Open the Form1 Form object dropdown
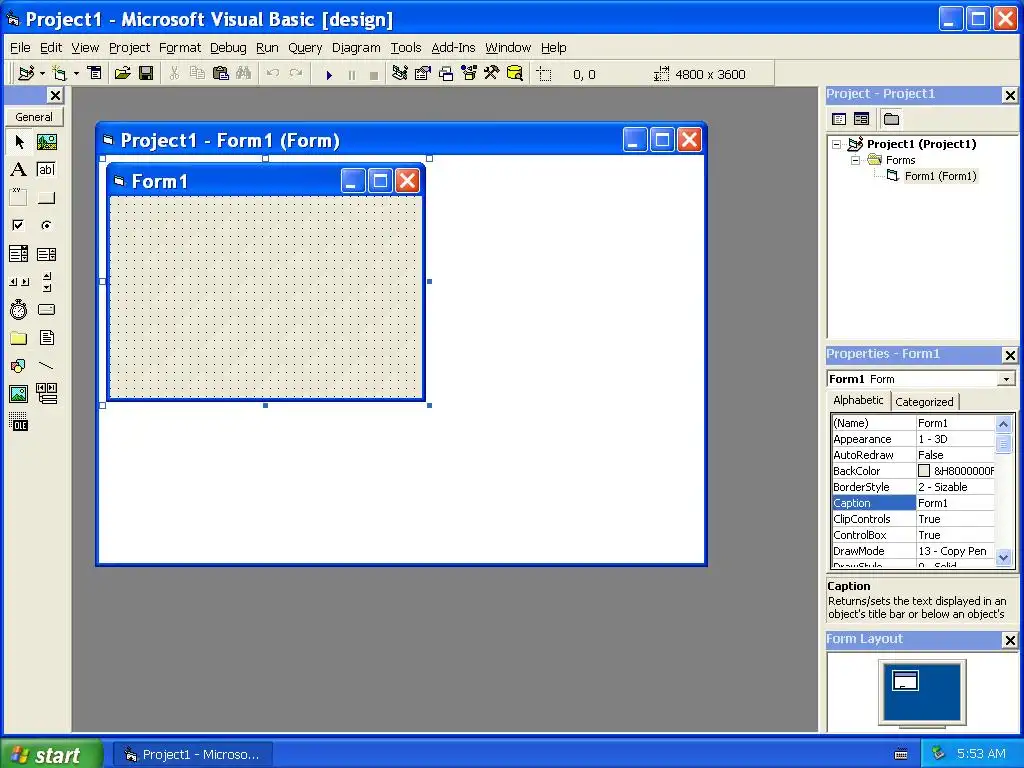Image resolution: width=1024 pixels, height=768 pixels. pos(1006,379)
